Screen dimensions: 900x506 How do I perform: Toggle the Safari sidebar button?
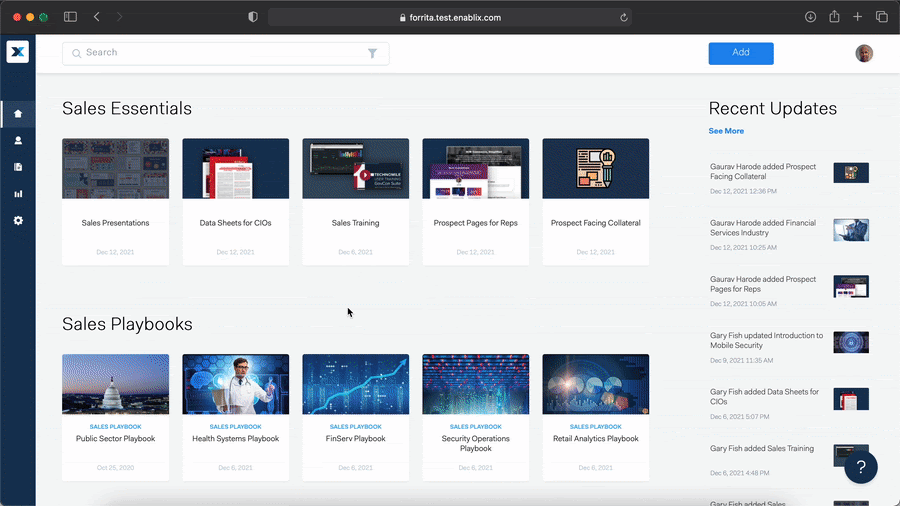[x=70, y=17]
